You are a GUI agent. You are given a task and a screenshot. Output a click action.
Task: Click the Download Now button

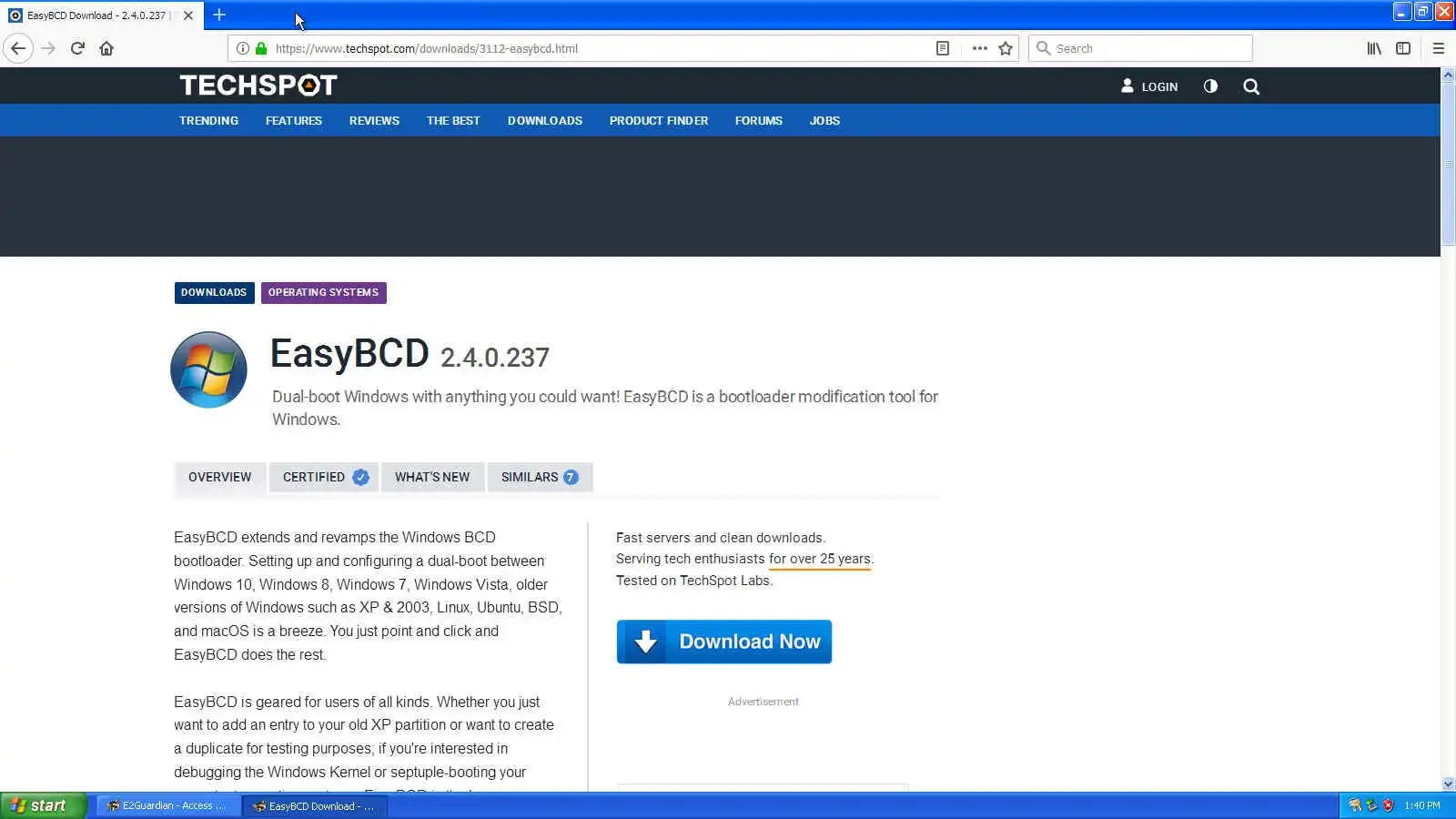point(724,642)
